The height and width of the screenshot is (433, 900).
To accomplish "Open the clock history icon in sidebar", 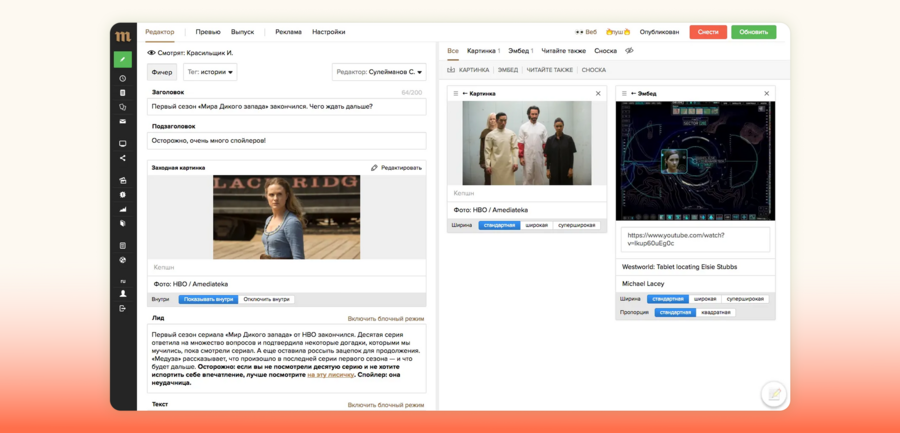I will click(x=123, y=78).
